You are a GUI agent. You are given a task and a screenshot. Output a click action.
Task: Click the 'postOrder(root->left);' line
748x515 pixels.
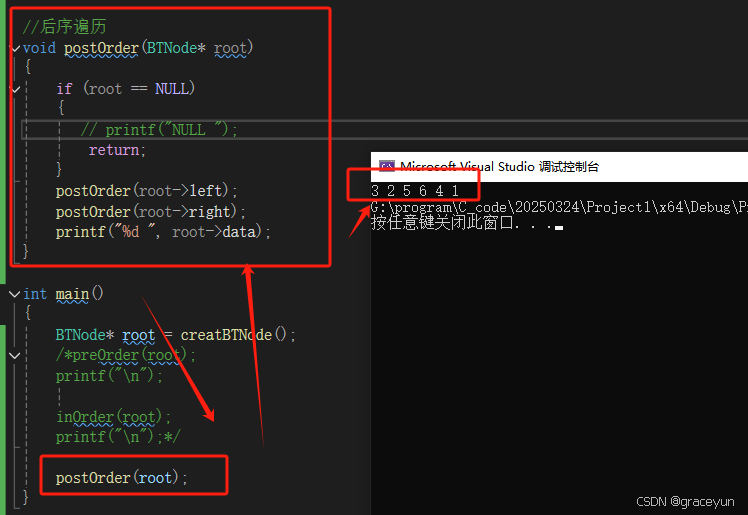146,191
